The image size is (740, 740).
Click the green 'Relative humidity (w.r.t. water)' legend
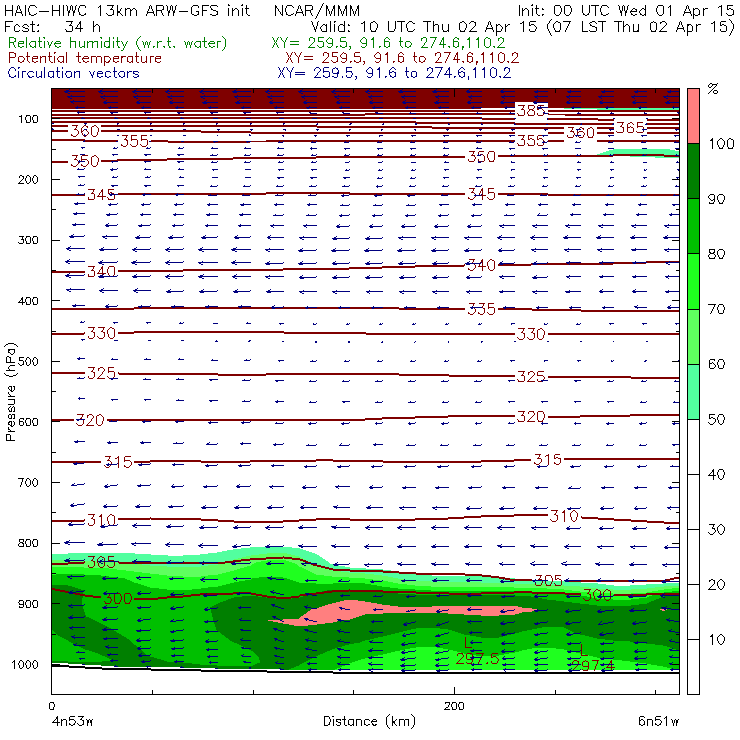pyautogui.click(x=118, y=43)
